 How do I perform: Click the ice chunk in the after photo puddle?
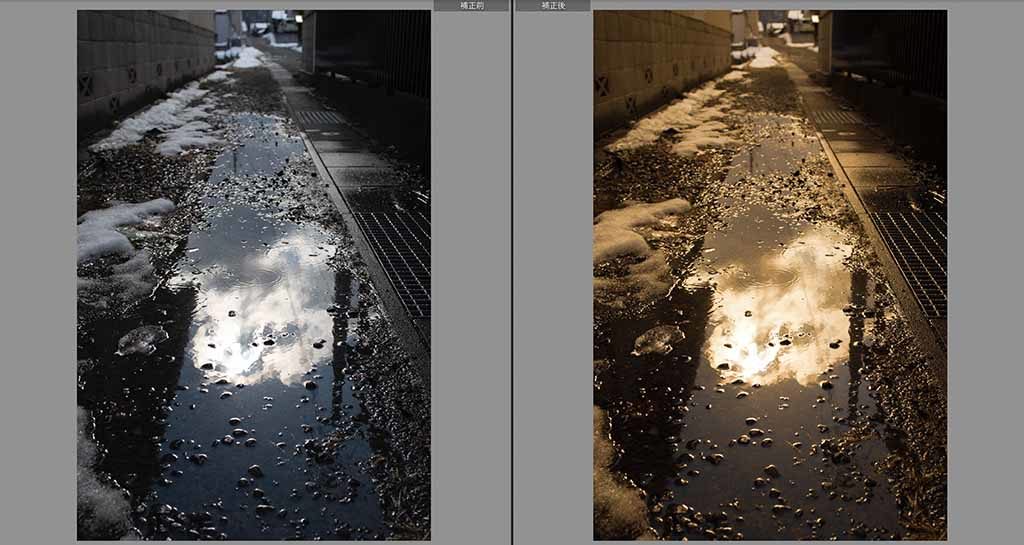pos(657,340)
